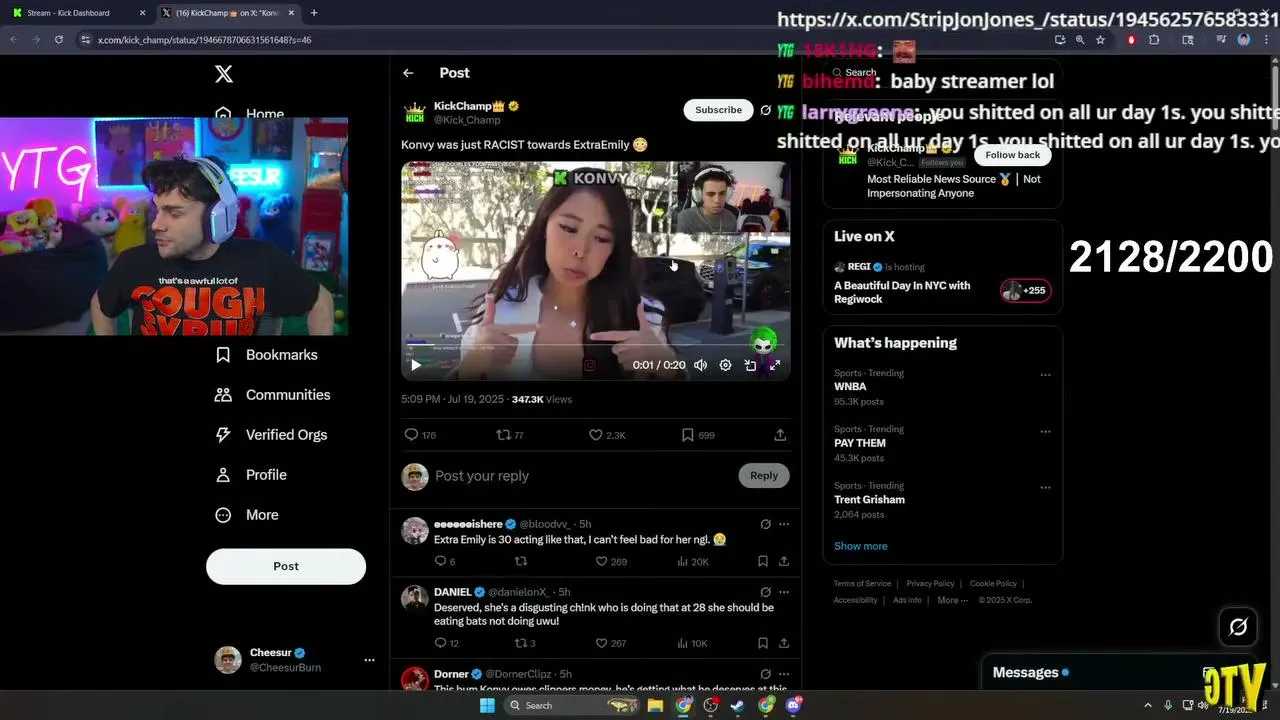Bookmark the bloodvv_ reply

pos(762,562)
